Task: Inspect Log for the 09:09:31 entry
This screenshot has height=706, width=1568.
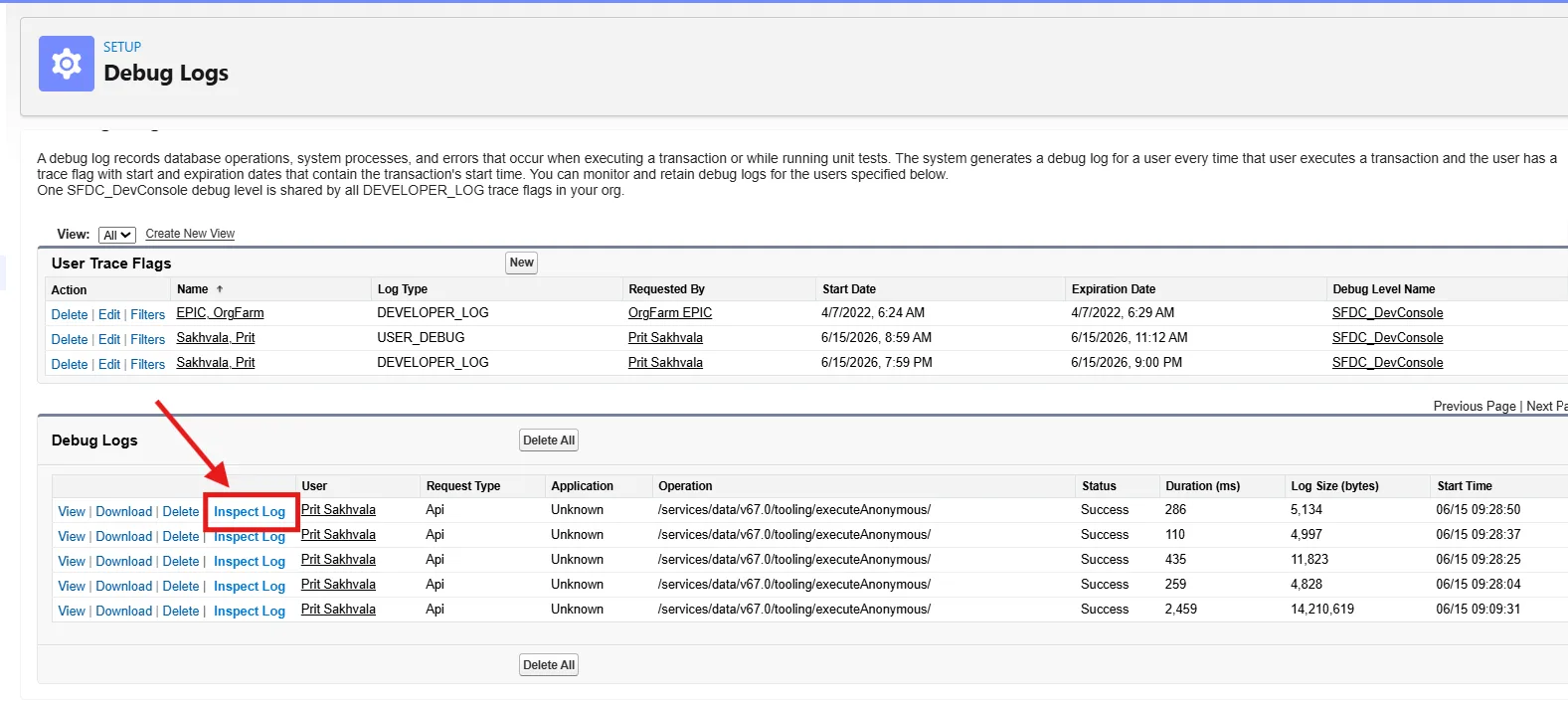Action: pos(250,611)
